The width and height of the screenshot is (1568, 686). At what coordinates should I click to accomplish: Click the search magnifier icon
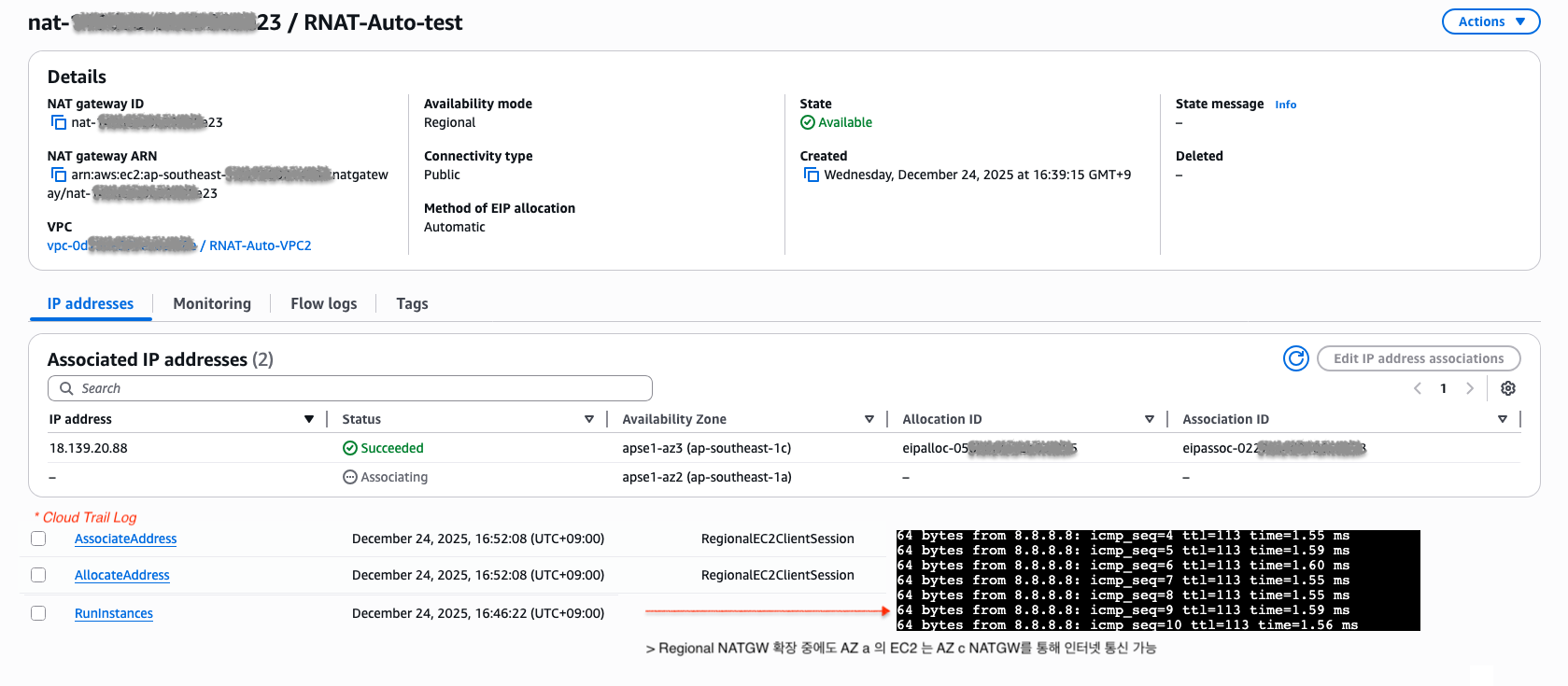(66, 388)
